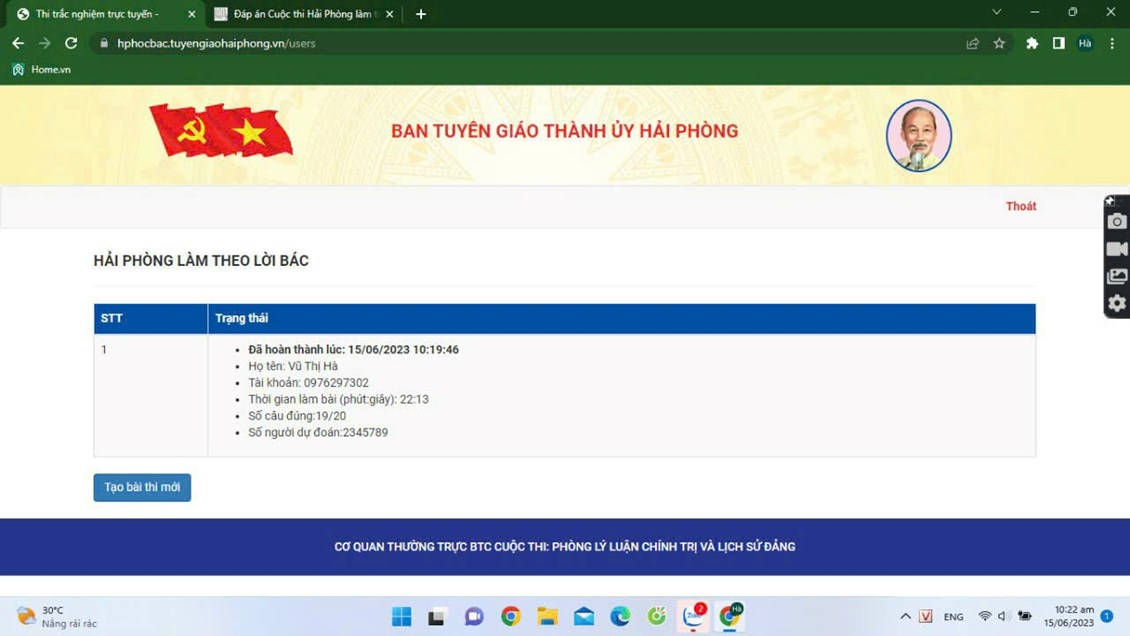Open Zalo from the taskbar
Image resolution: width=1130 pixels, height=636 pixels.
point(693,616)
